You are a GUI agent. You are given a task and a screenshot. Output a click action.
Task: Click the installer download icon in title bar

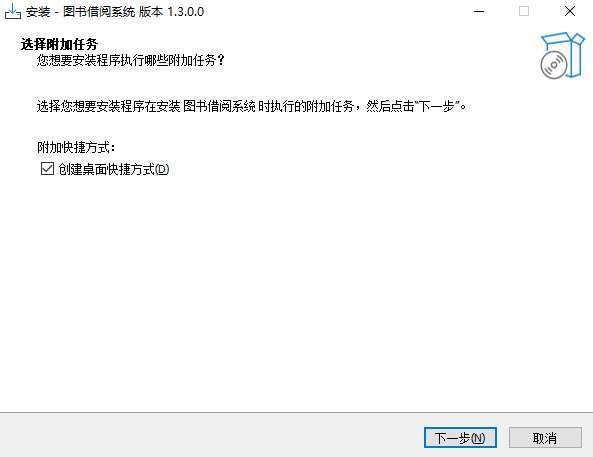[12, 11]
